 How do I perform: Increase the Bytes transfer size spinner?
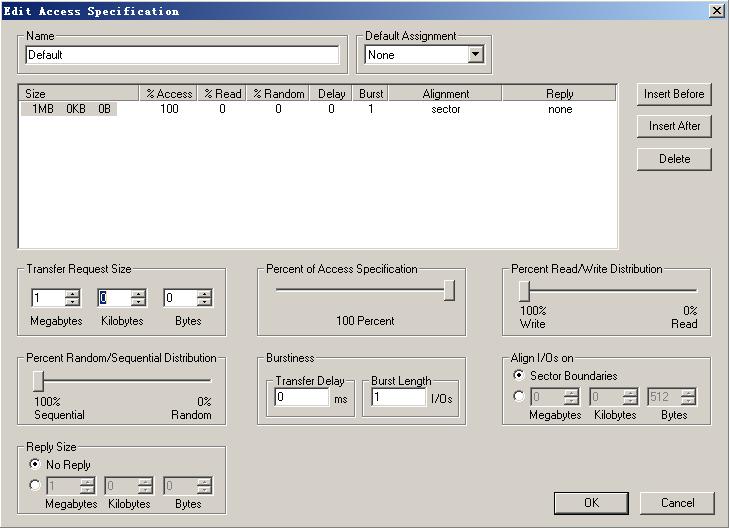click(204, 294)
